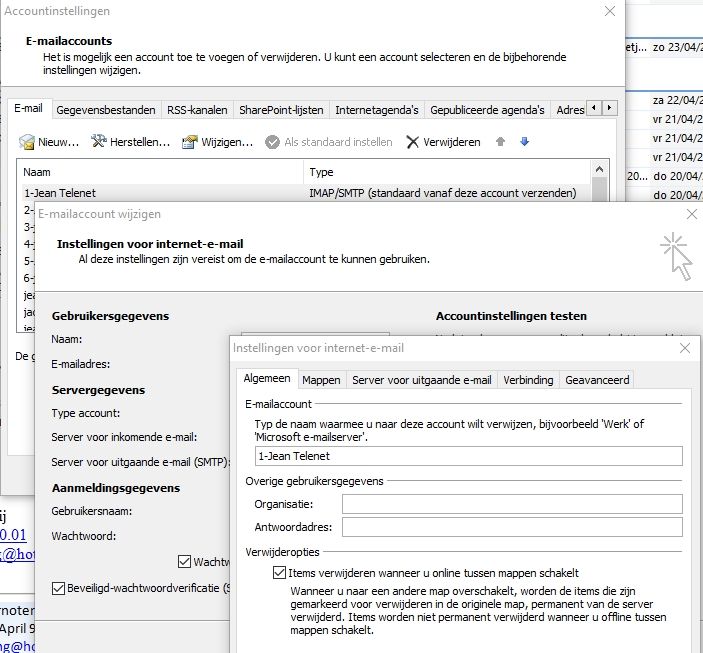Click the Nieuw... button label
703x653 pixels.
pyautogui.click(x=59, y=142)
